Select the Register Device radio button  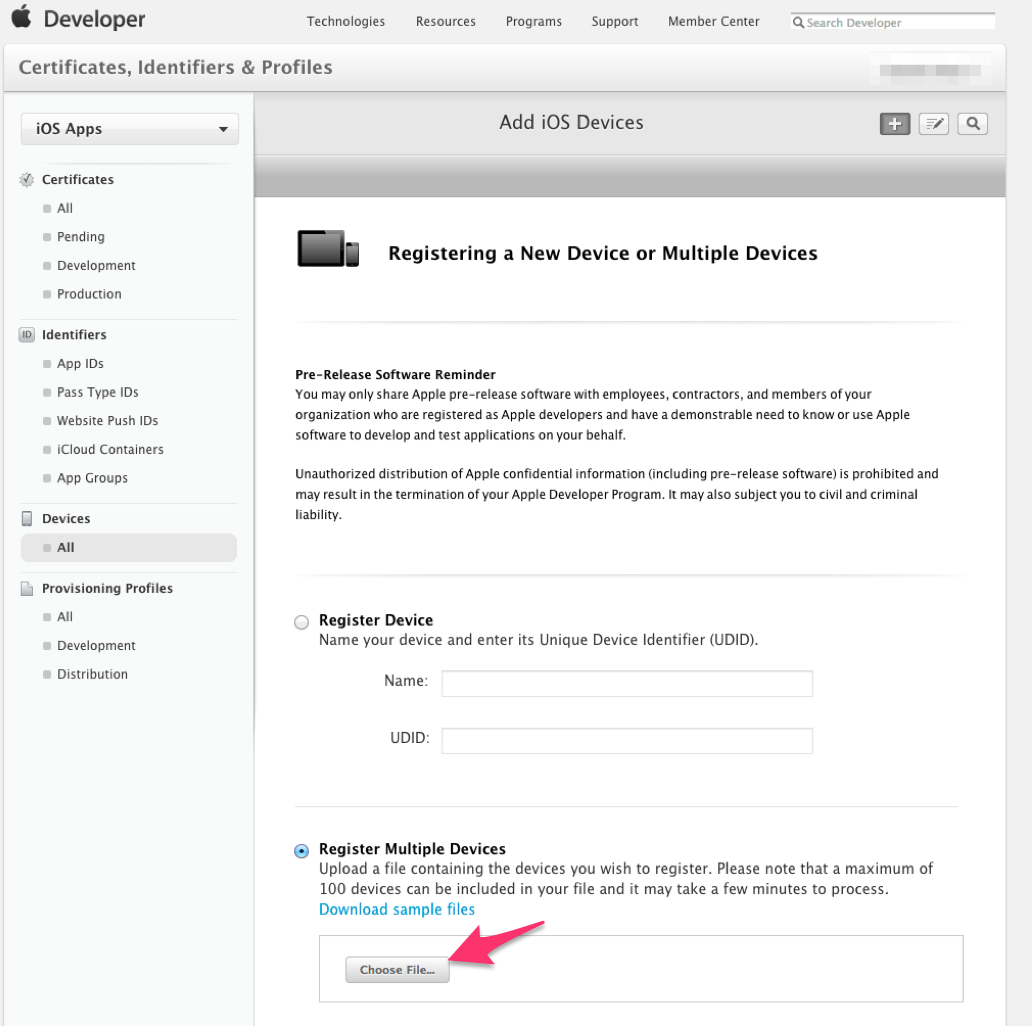pyautogui.click(x=301, y=622)
